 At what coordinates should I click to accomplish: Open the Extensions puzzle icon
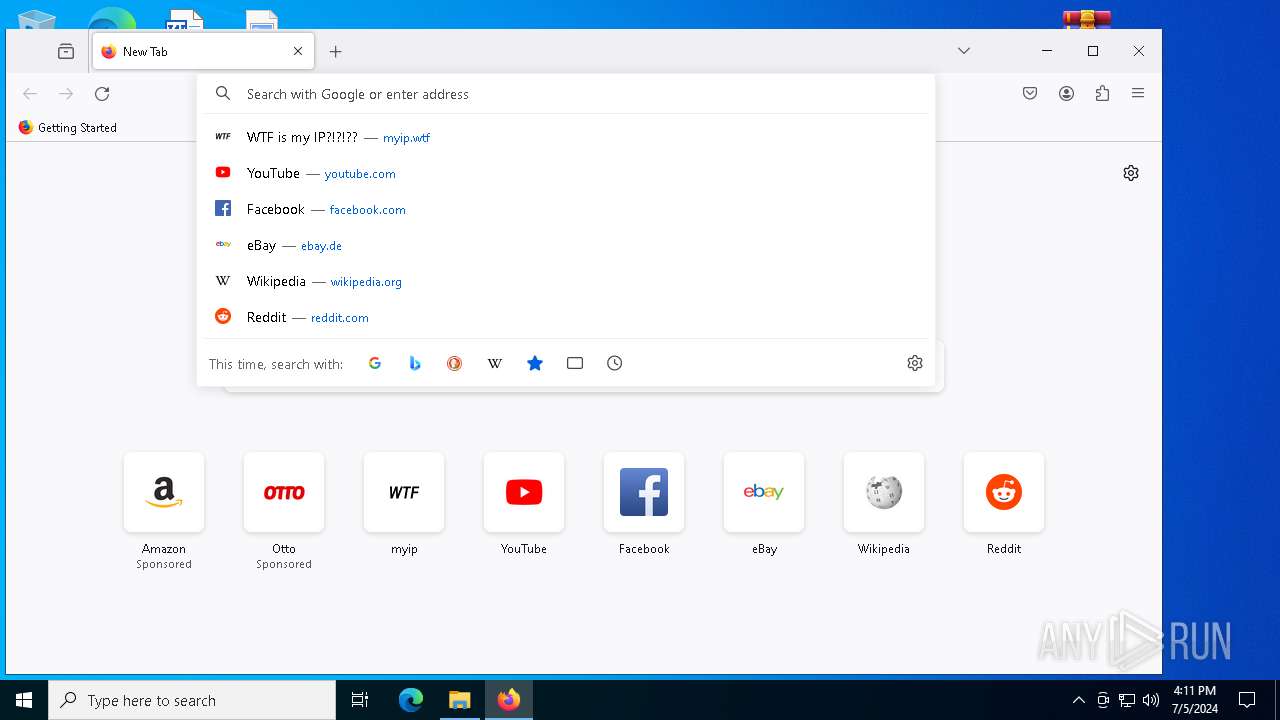(1102, 93)
